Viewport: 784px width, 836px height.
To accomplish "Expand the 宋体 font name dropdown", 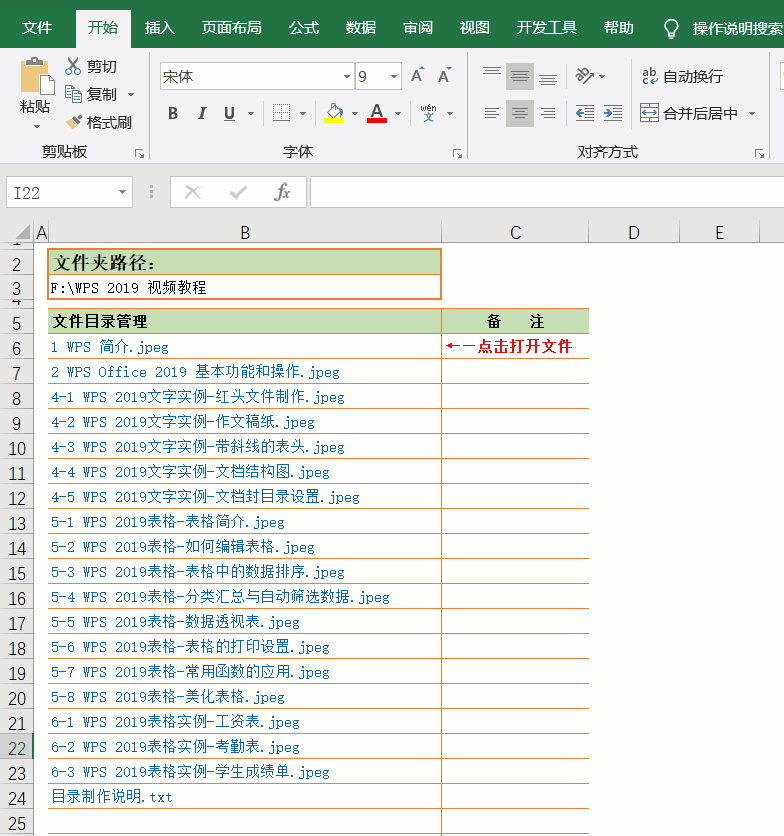I will 347,76.
